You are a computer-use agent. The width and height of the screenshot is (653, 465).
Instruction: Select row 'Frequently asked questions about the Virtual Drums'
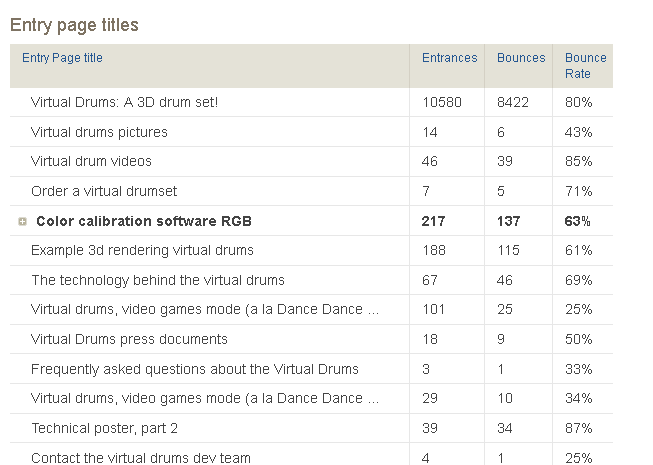click(312, 369)
